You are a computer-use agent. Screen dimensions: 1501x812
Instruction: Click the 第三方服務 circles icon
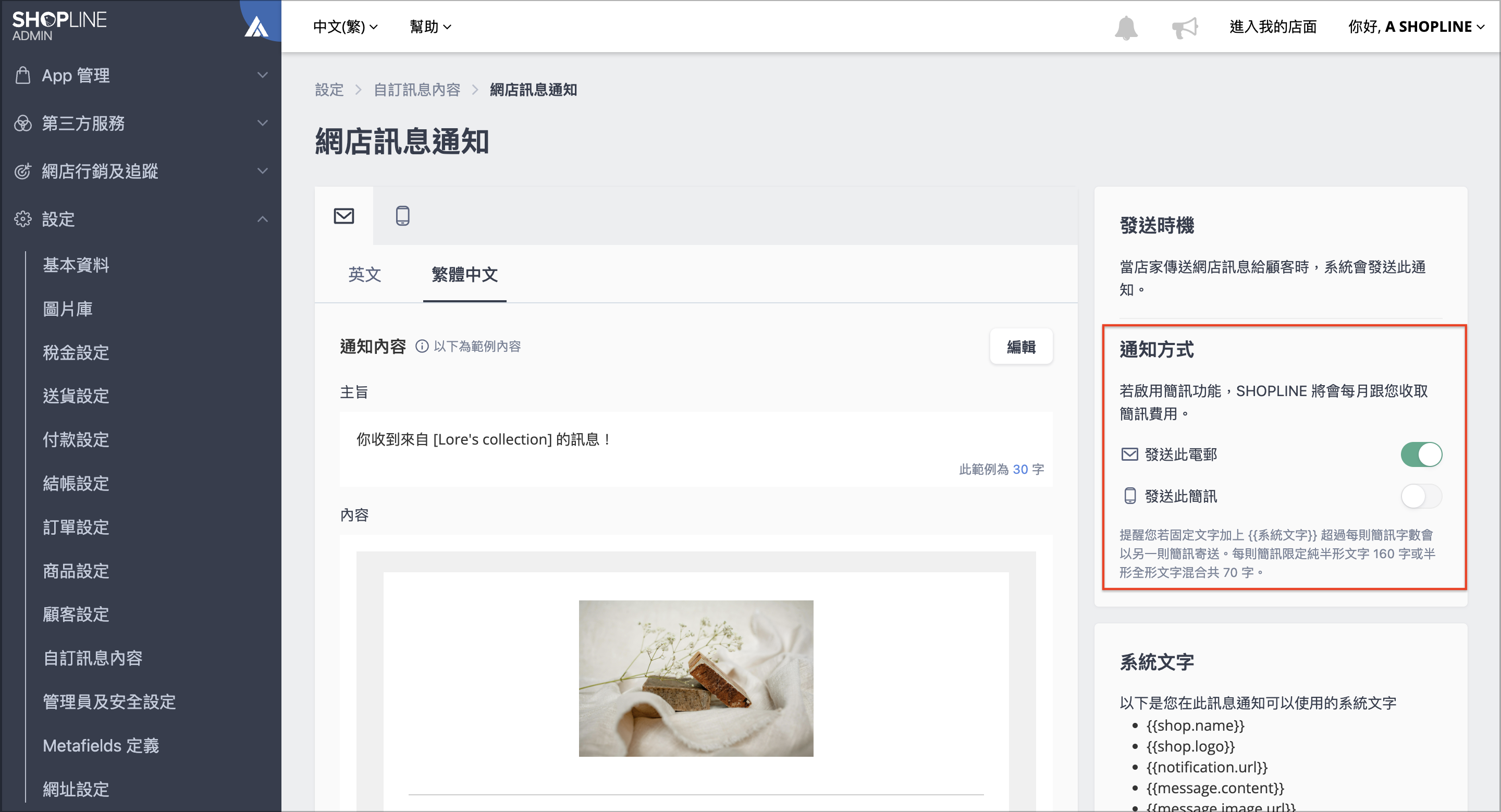pyautogui.click(x=23, y=123)
